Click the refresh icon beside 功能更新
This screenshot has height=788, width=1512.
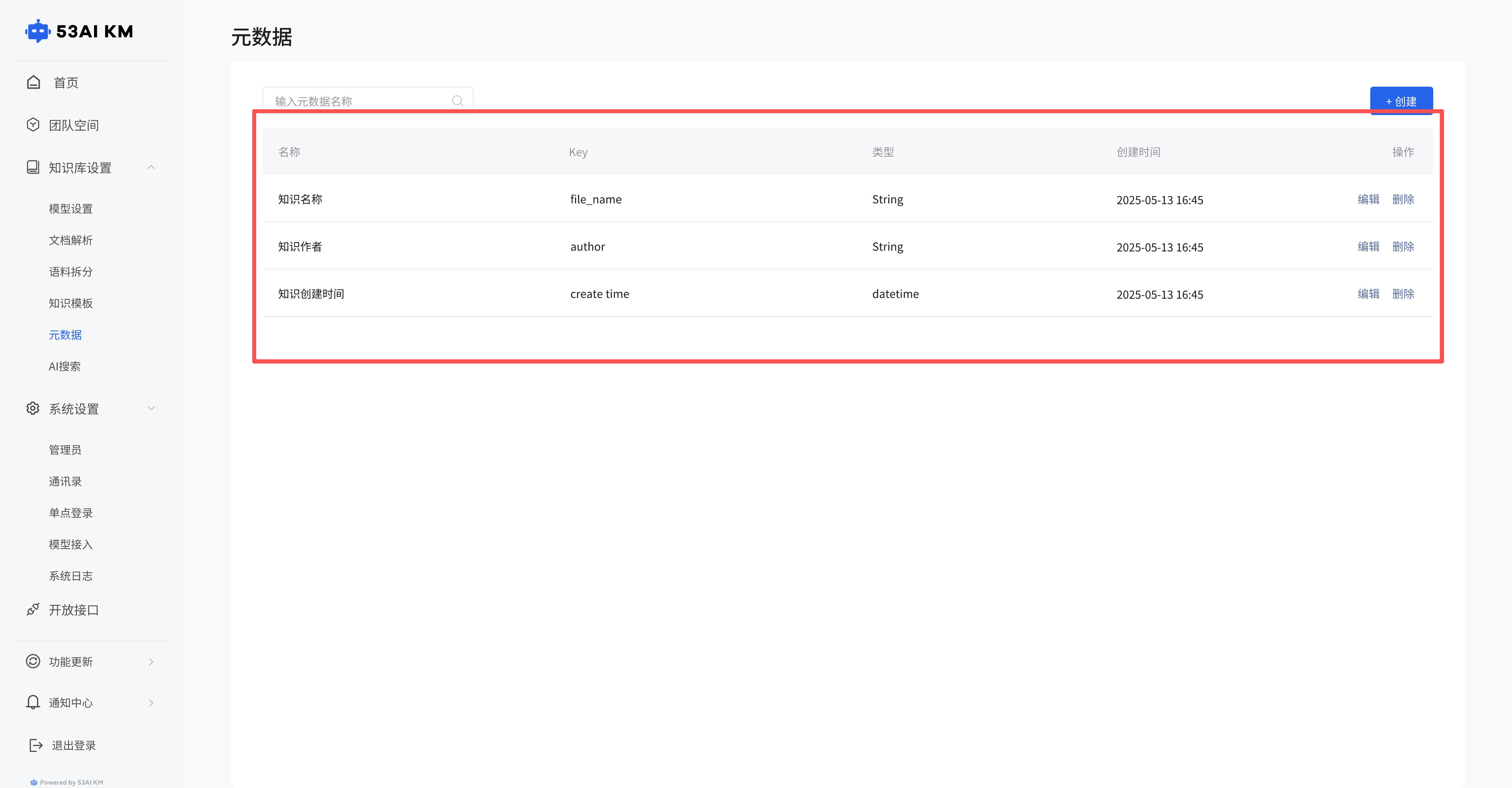[33, 661]
